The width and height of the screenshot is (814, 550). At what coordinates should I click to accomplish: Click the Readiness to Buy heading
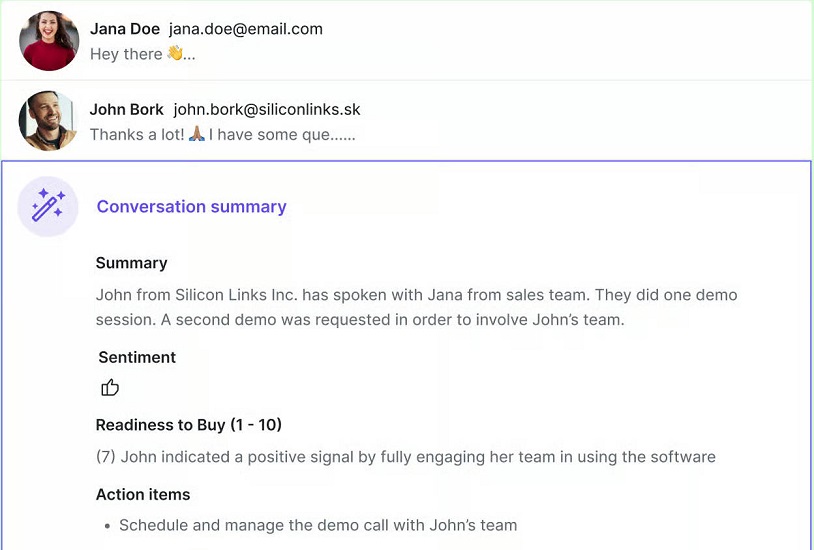(188, 425)
